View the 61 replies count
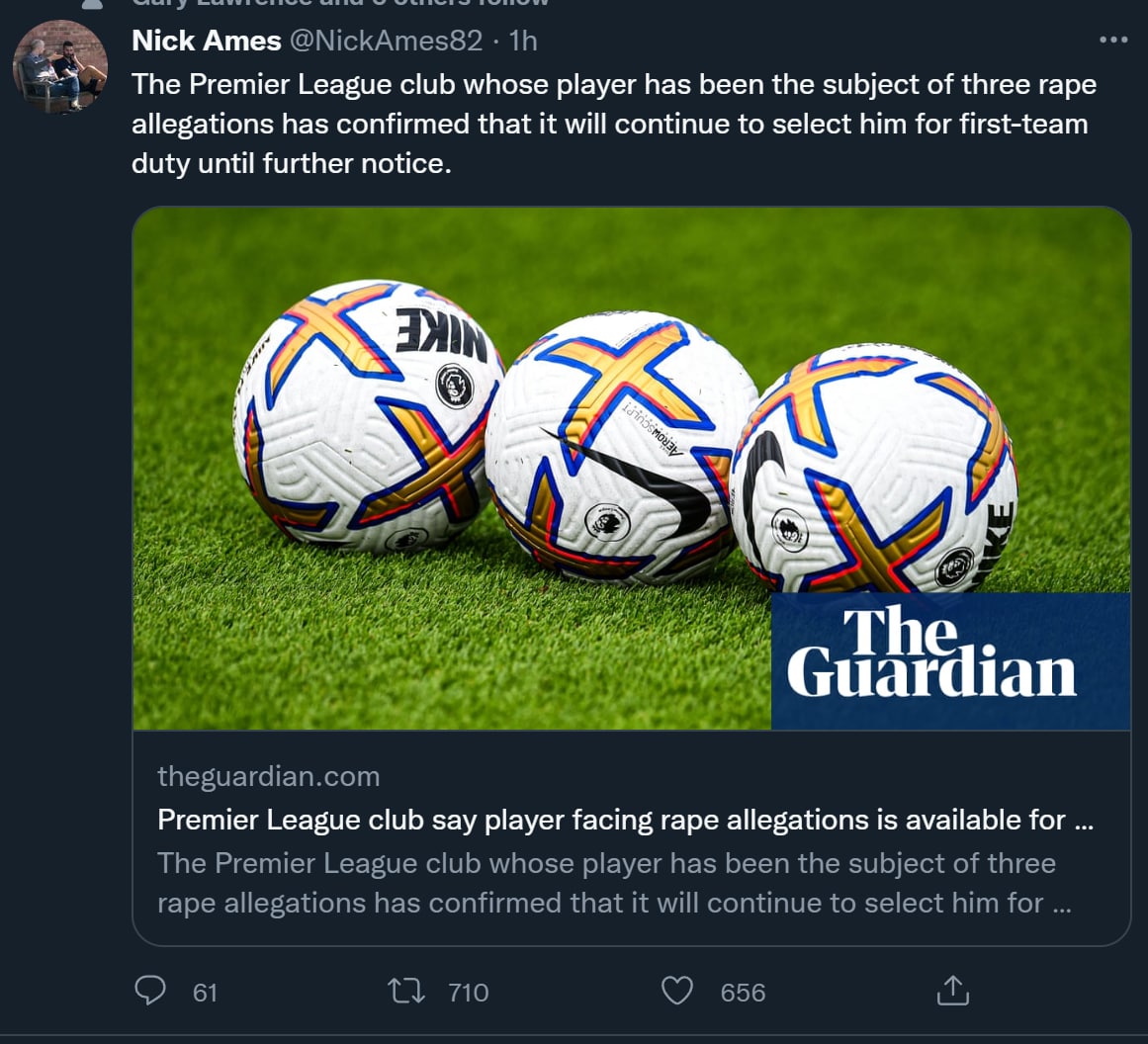 [205, 993]
